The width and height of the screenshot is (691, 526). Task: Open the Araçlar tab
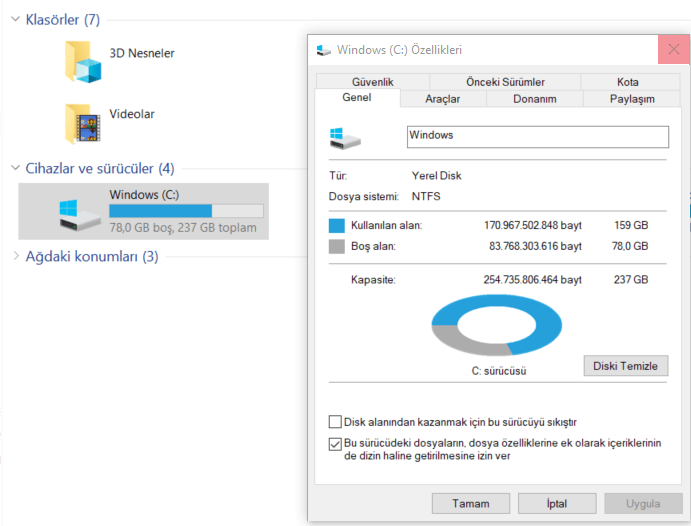tap(442, 99)
